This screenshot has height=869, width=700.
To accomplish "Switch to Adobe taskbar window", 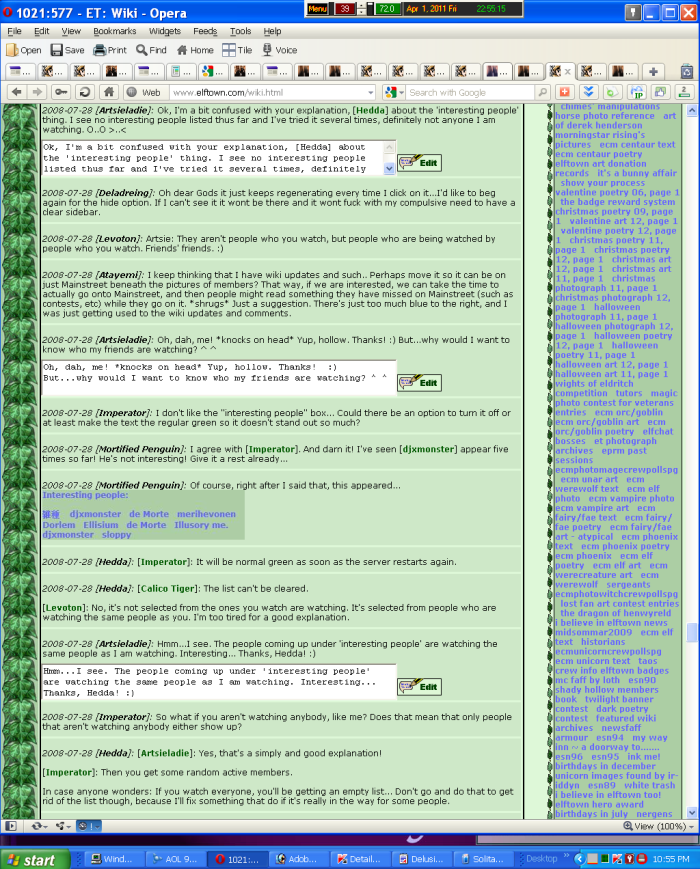I will coord(299,859).
